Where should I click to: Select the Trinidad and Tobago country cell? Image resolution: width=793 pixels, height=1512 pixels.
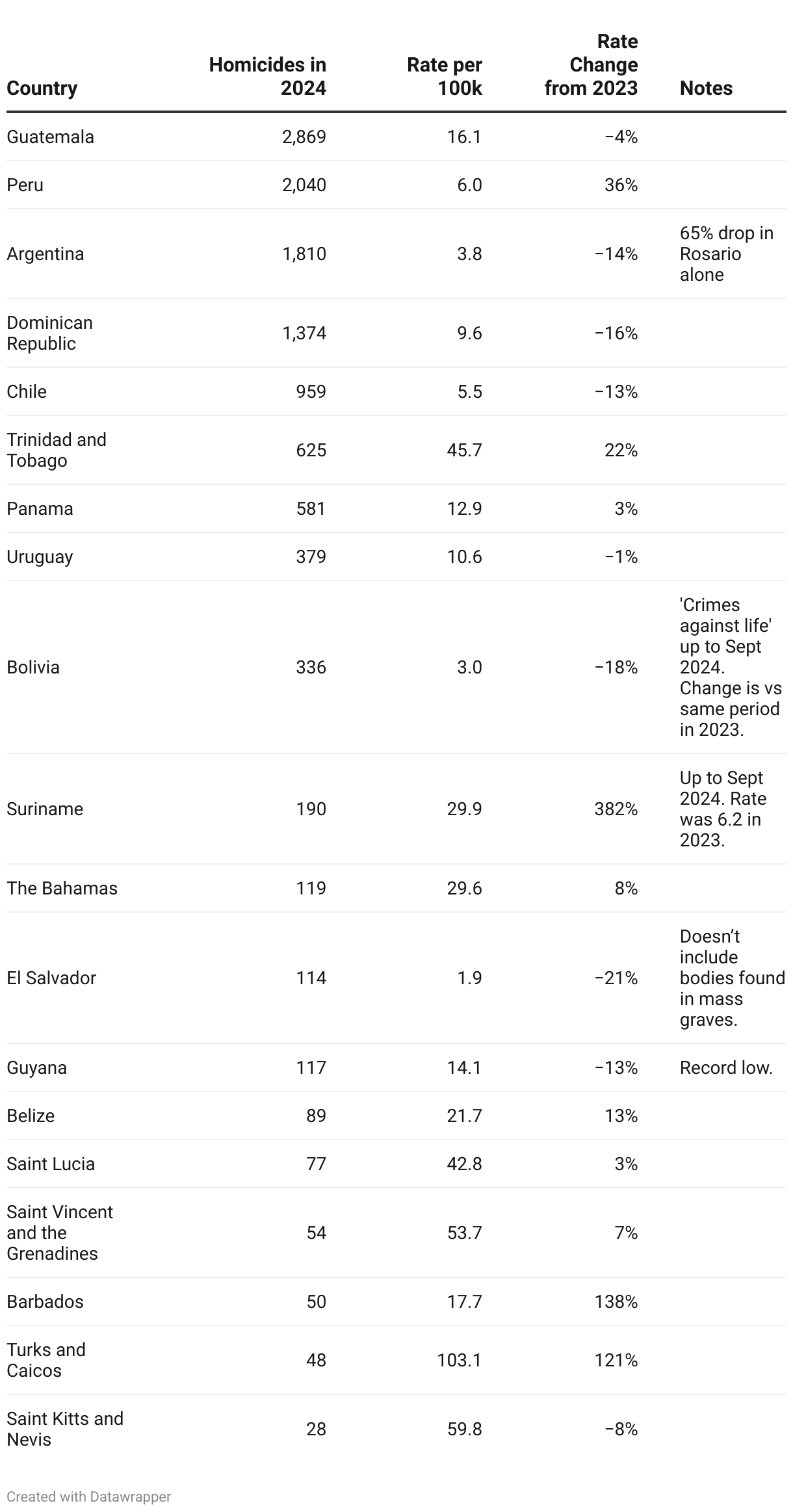[x=57, y=450]
